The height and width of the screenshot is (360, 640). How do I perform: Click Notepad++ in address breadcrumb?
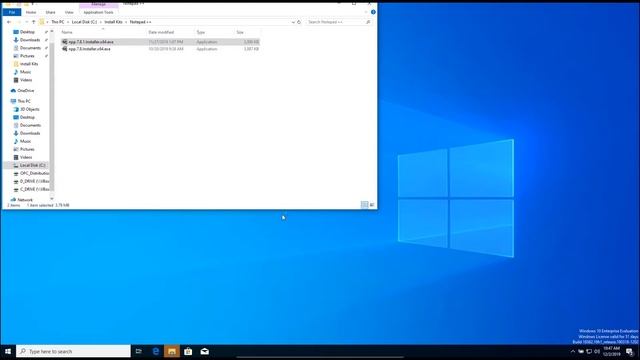[140, 22]
